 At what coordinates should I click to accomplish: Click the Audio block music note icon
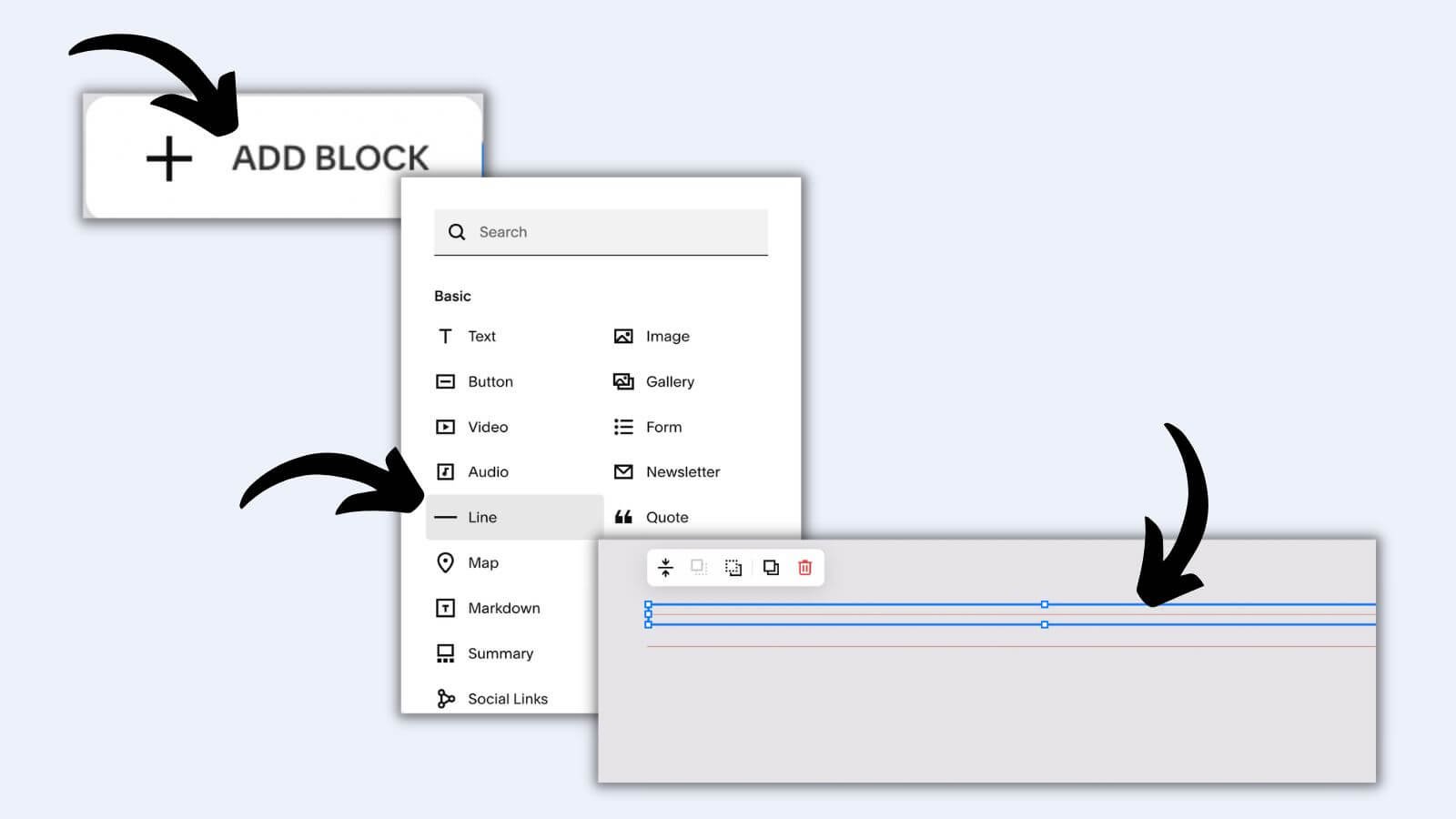point(445,471)
